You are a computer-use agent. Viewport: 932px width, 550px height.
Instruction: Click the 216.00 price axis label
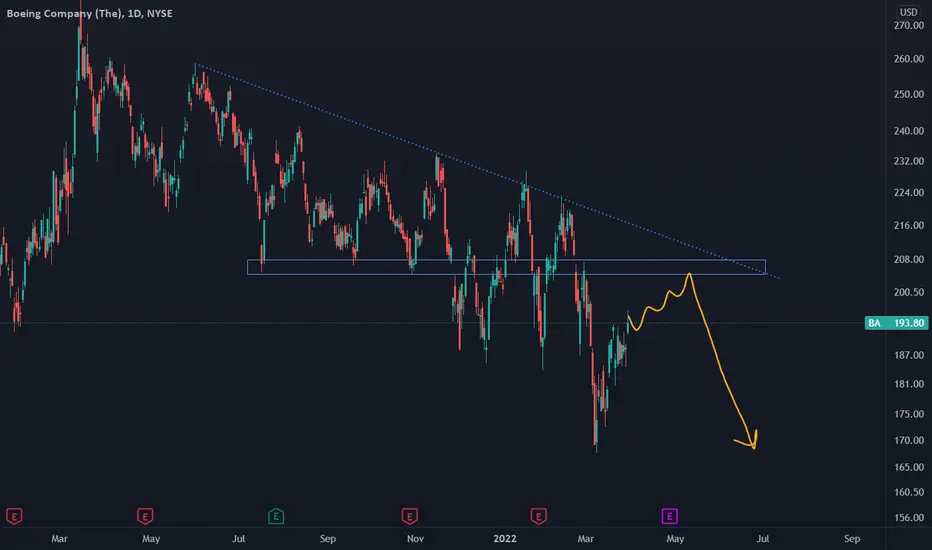coord(909,225)
